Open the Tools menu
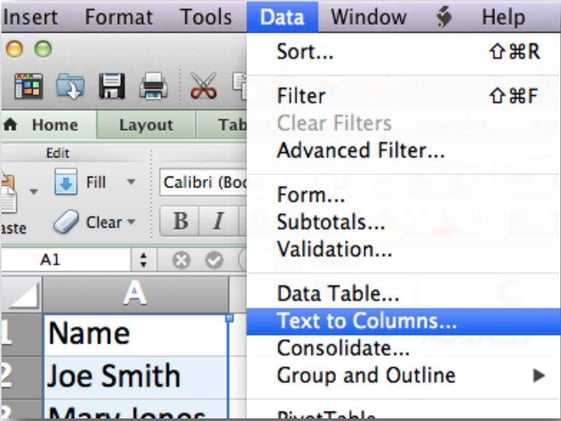Screen dimensions: 561x421 (206, 17)
